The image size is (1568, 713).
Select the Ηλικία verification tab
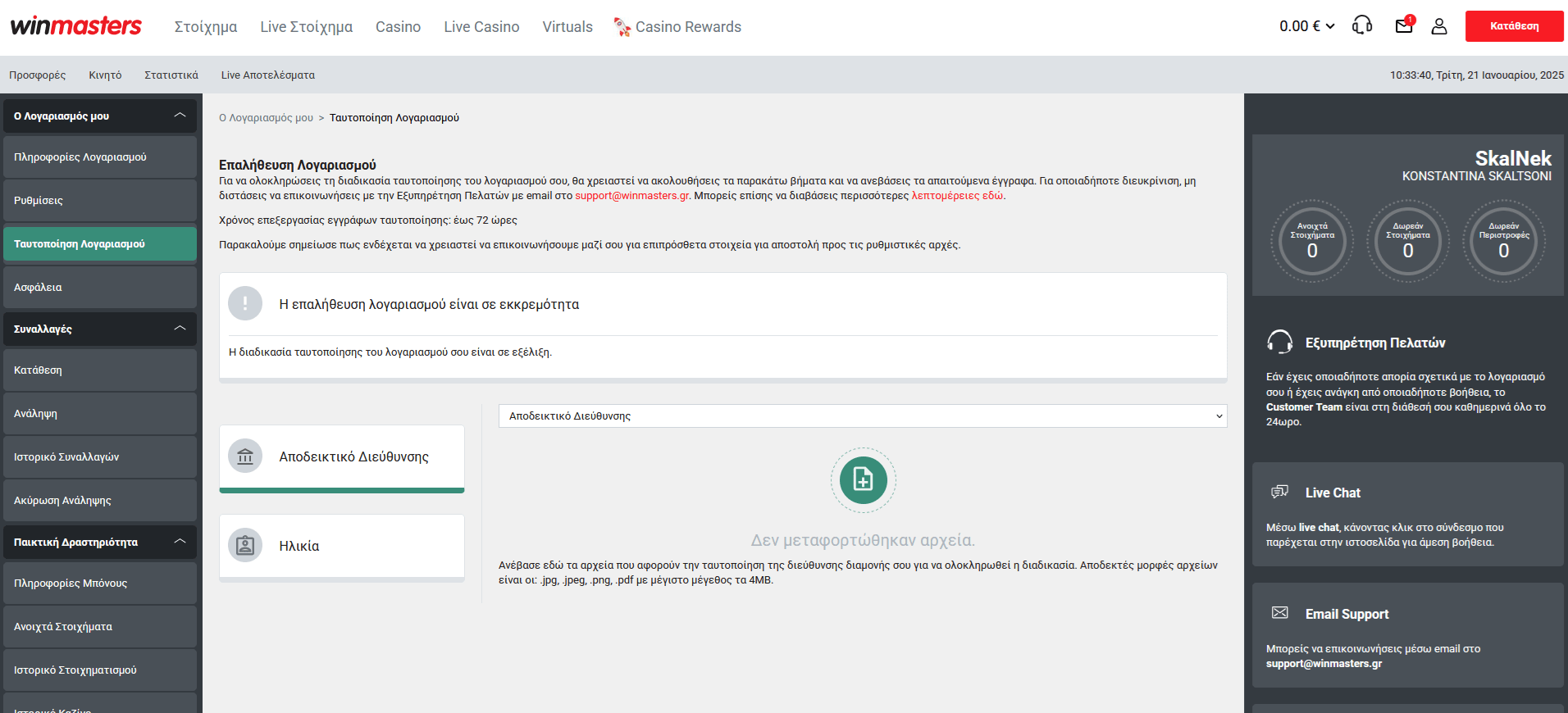[341, 546]
